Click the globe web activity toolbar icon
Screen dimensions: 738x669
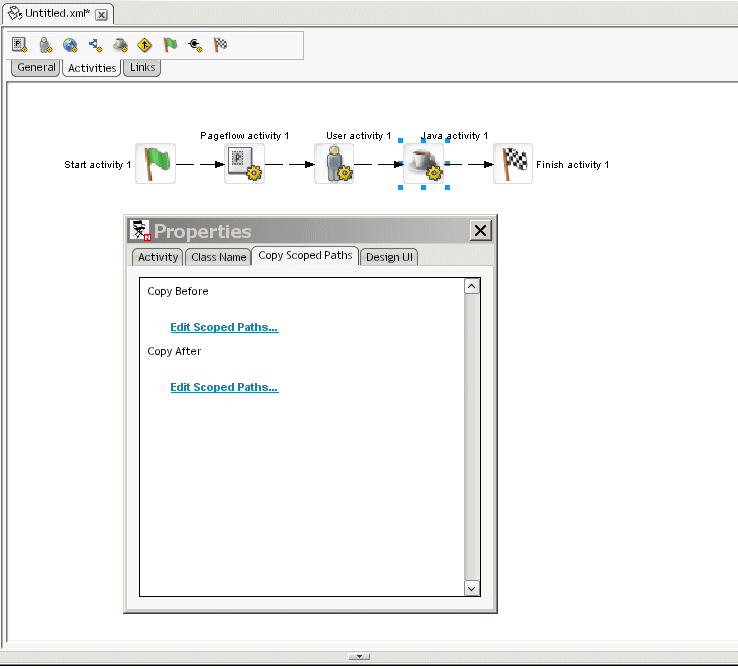point(70,45)
